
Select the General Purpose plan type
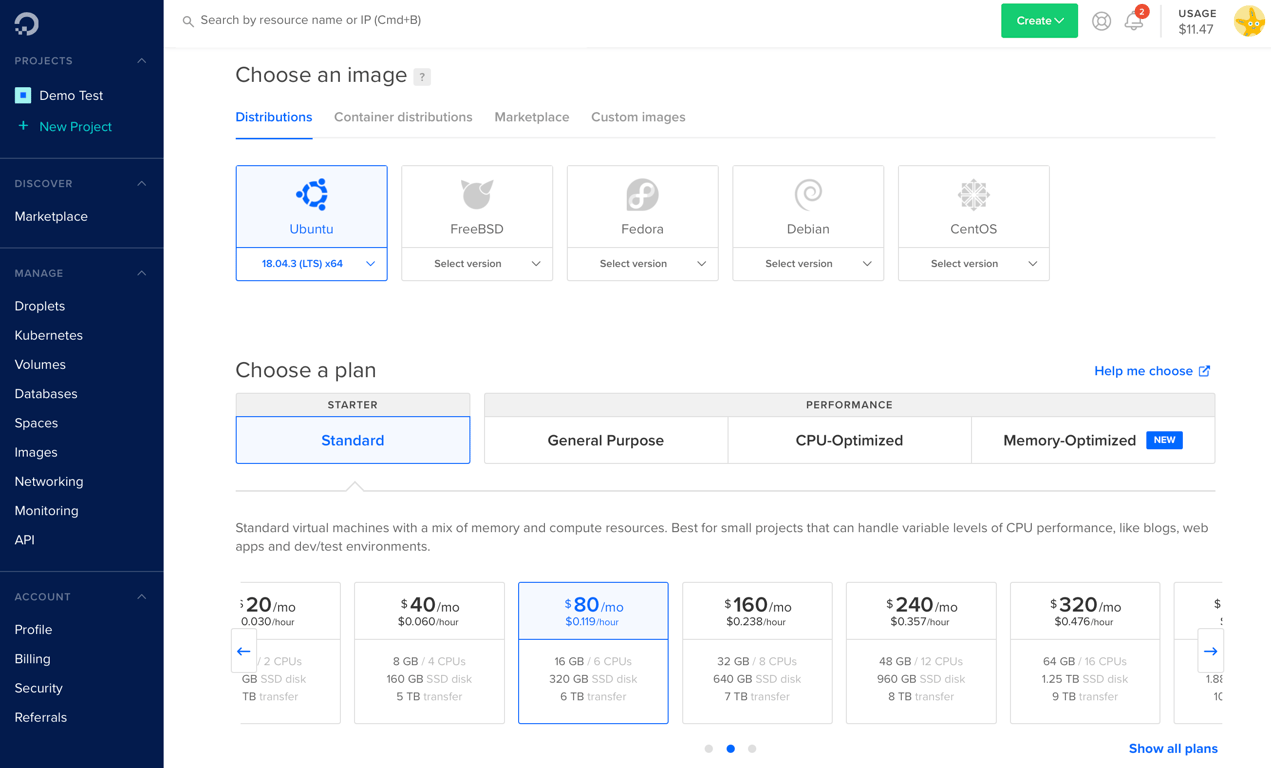pyautogui.click(x=606, y=440)
